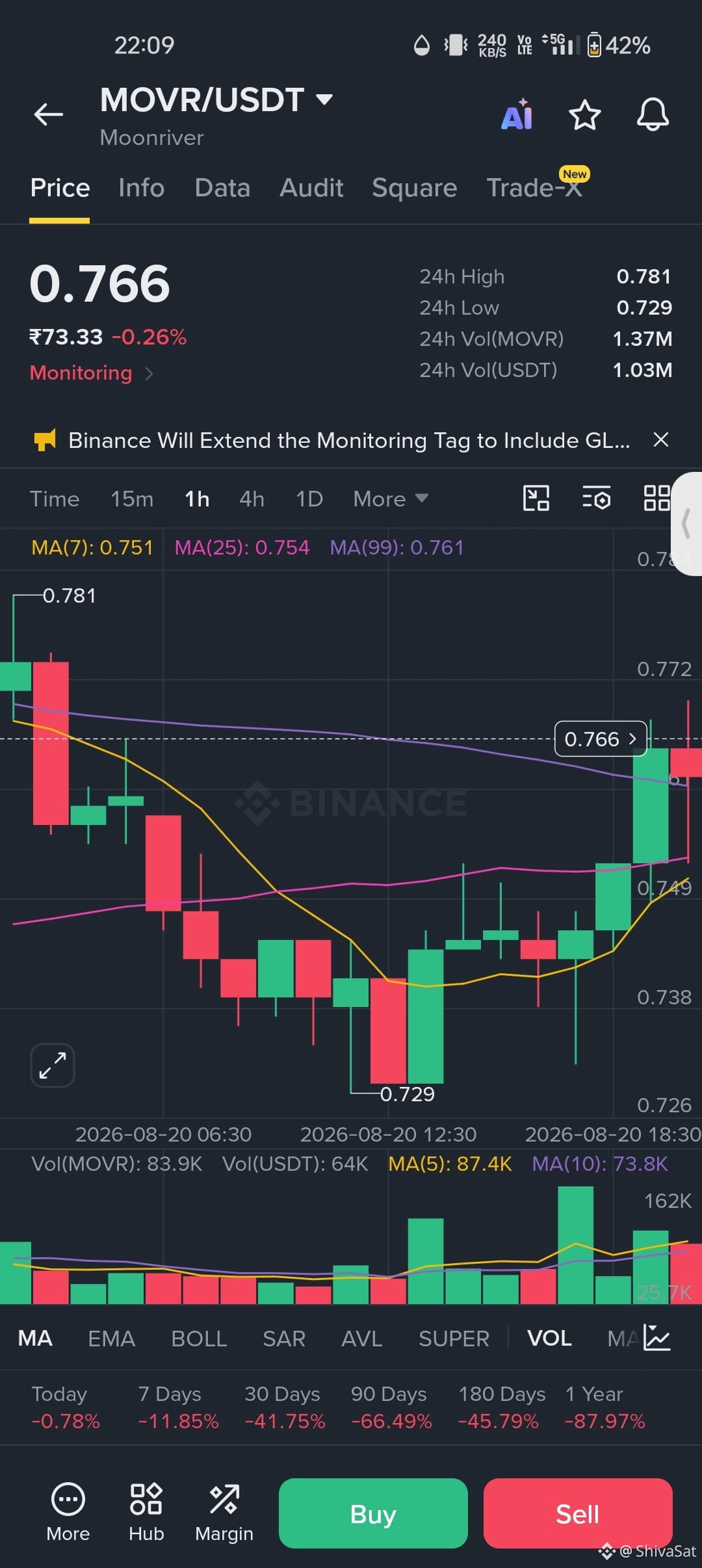Dismiss the Binance announcement banner

point(661,440)
